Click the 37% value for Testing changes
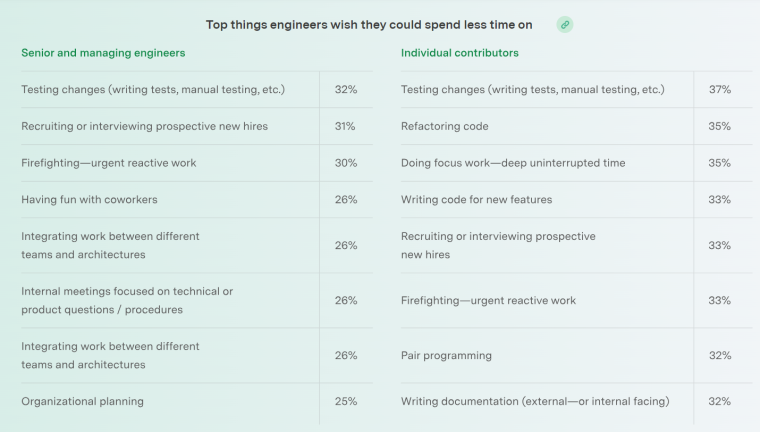Screen dimensions: 760x432 [720, 89]
